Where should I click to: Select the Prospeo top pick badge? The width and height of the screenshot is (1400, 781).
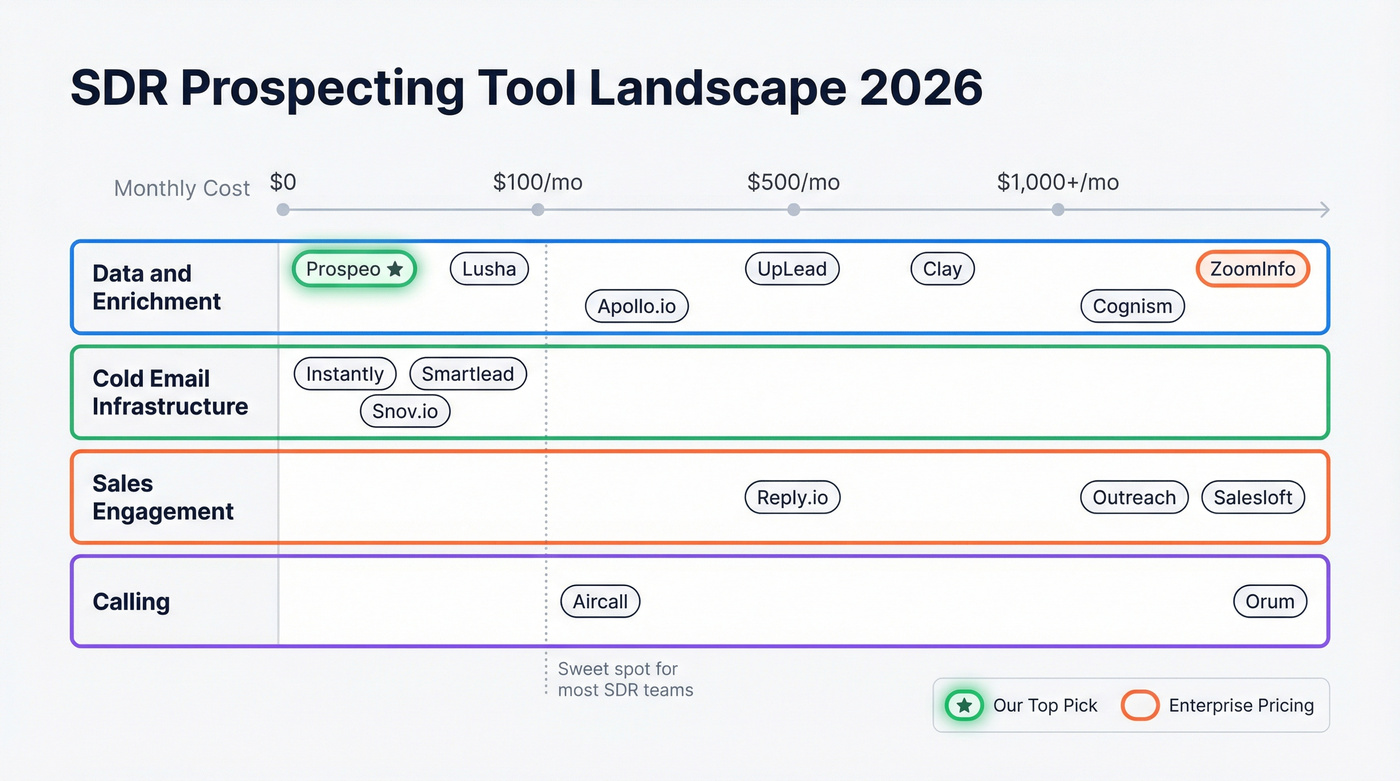(354, 269)
